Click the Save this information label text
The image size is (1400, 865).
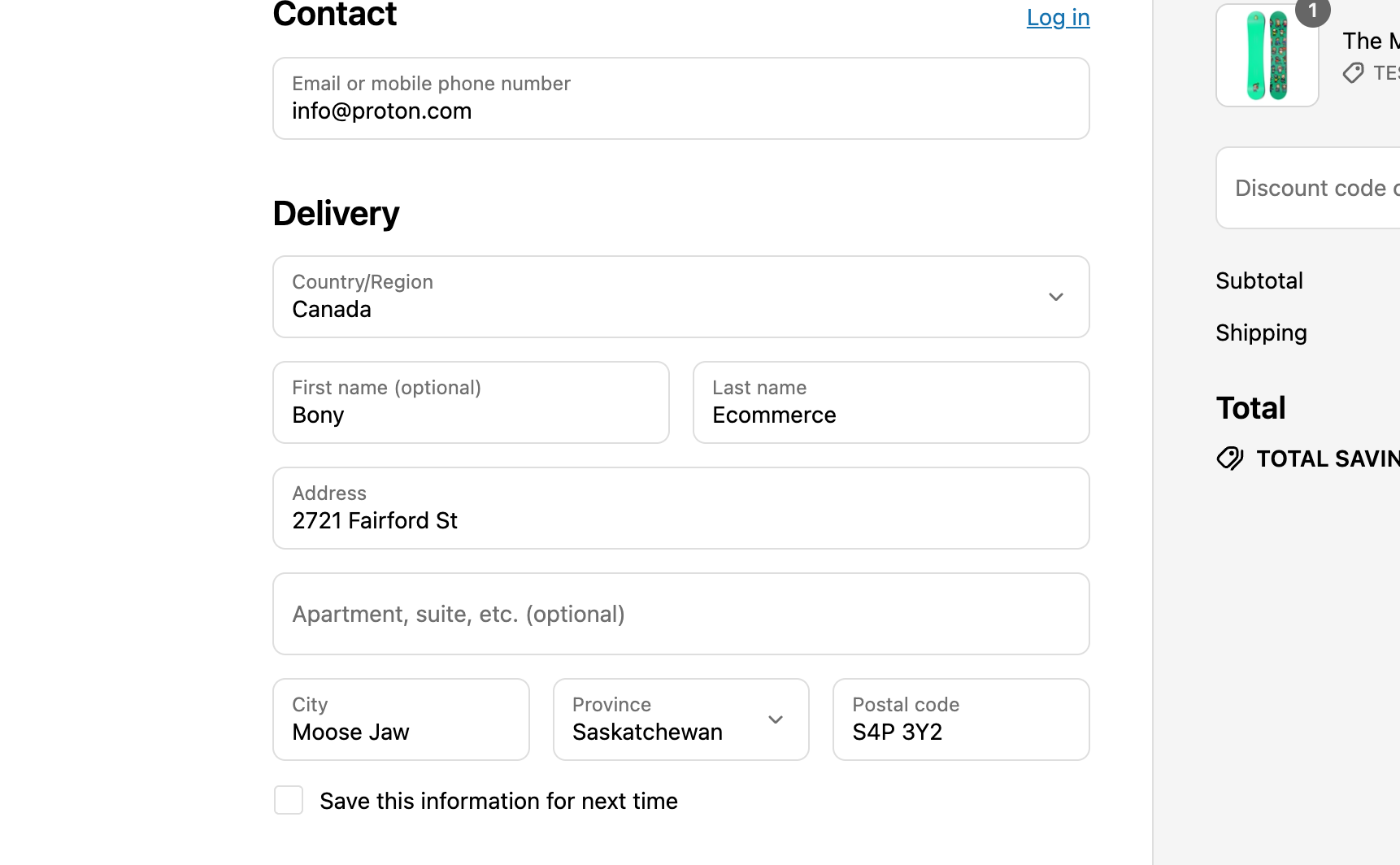click(x=498, y=802)
